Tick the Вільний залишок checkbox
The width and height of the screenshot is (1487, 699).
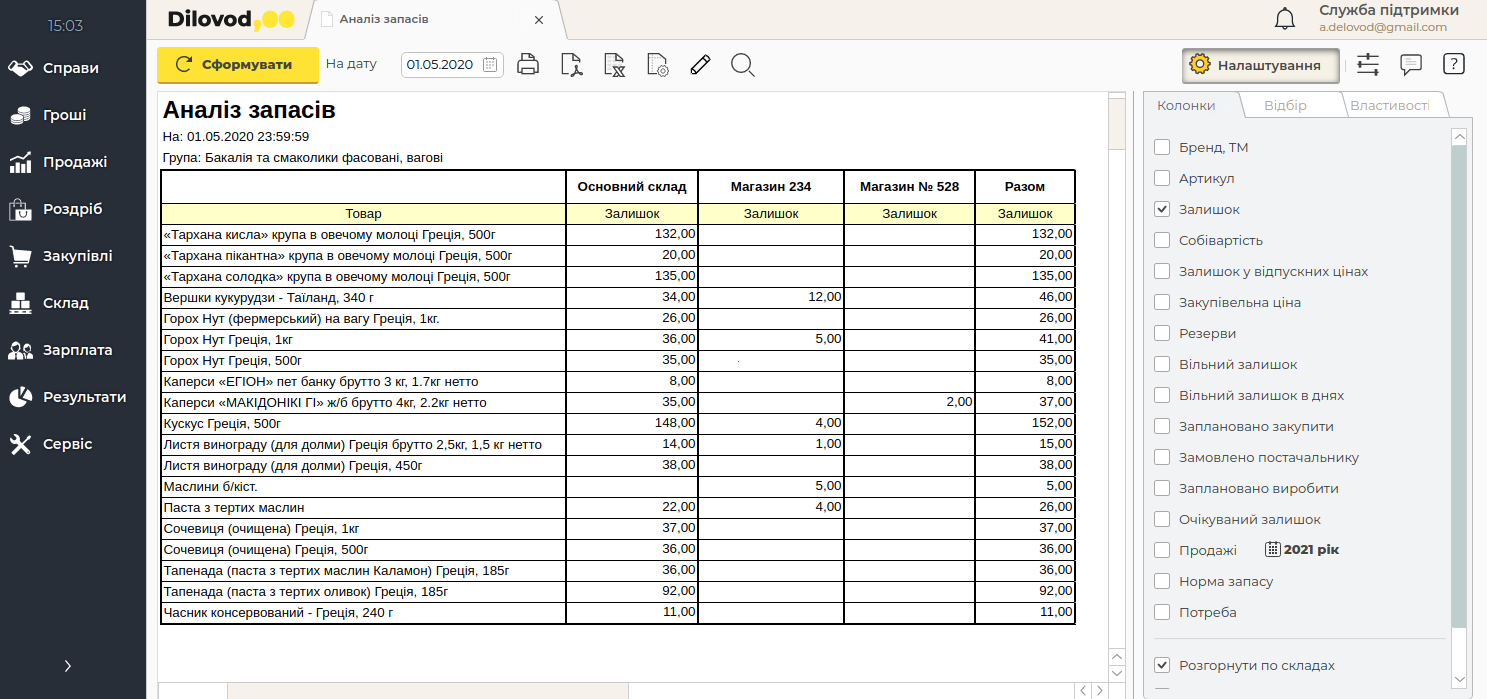click(x=1162, y=364)
